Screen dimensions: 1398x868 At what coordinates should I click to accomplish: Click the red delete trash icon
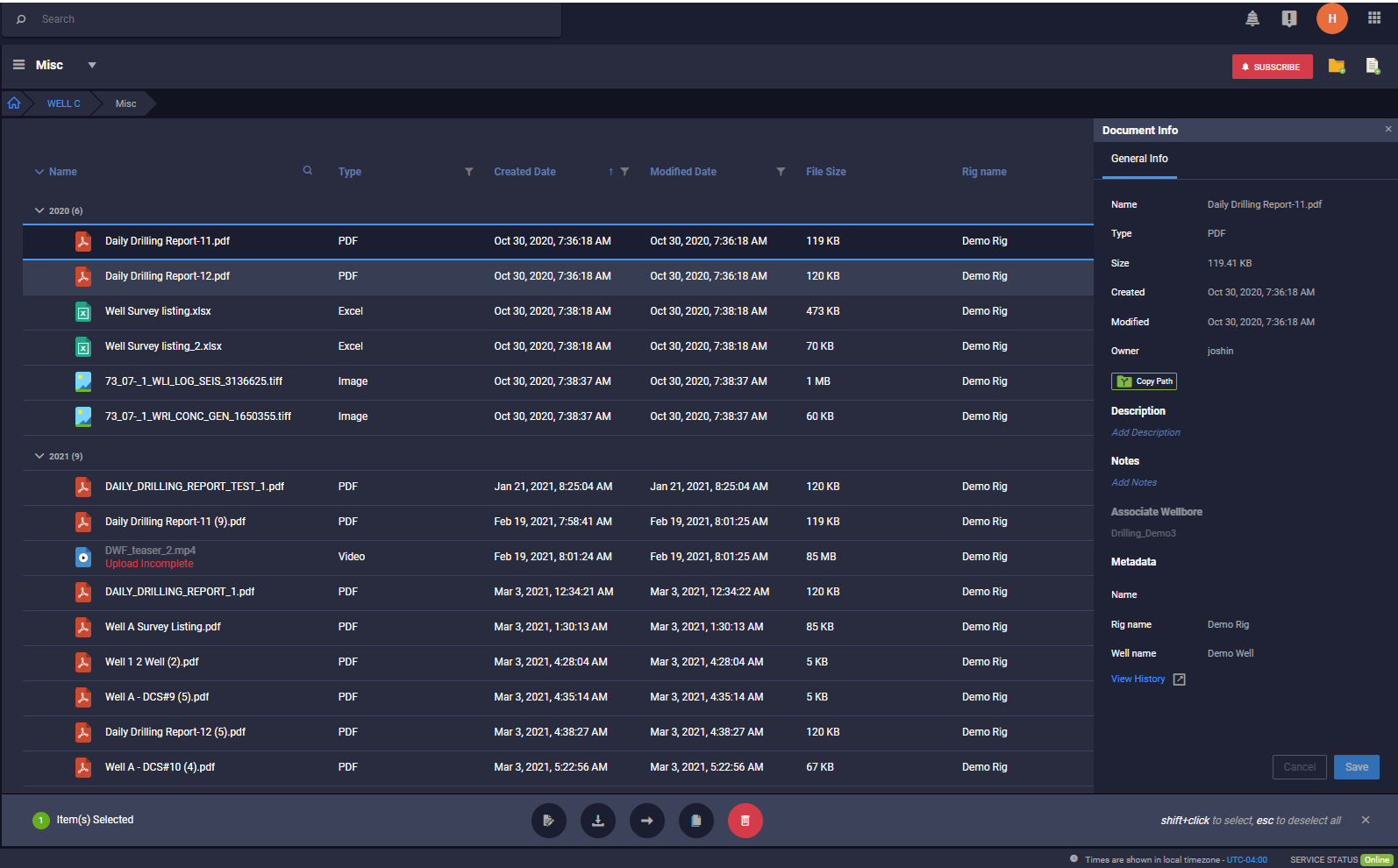pos(745,821)
